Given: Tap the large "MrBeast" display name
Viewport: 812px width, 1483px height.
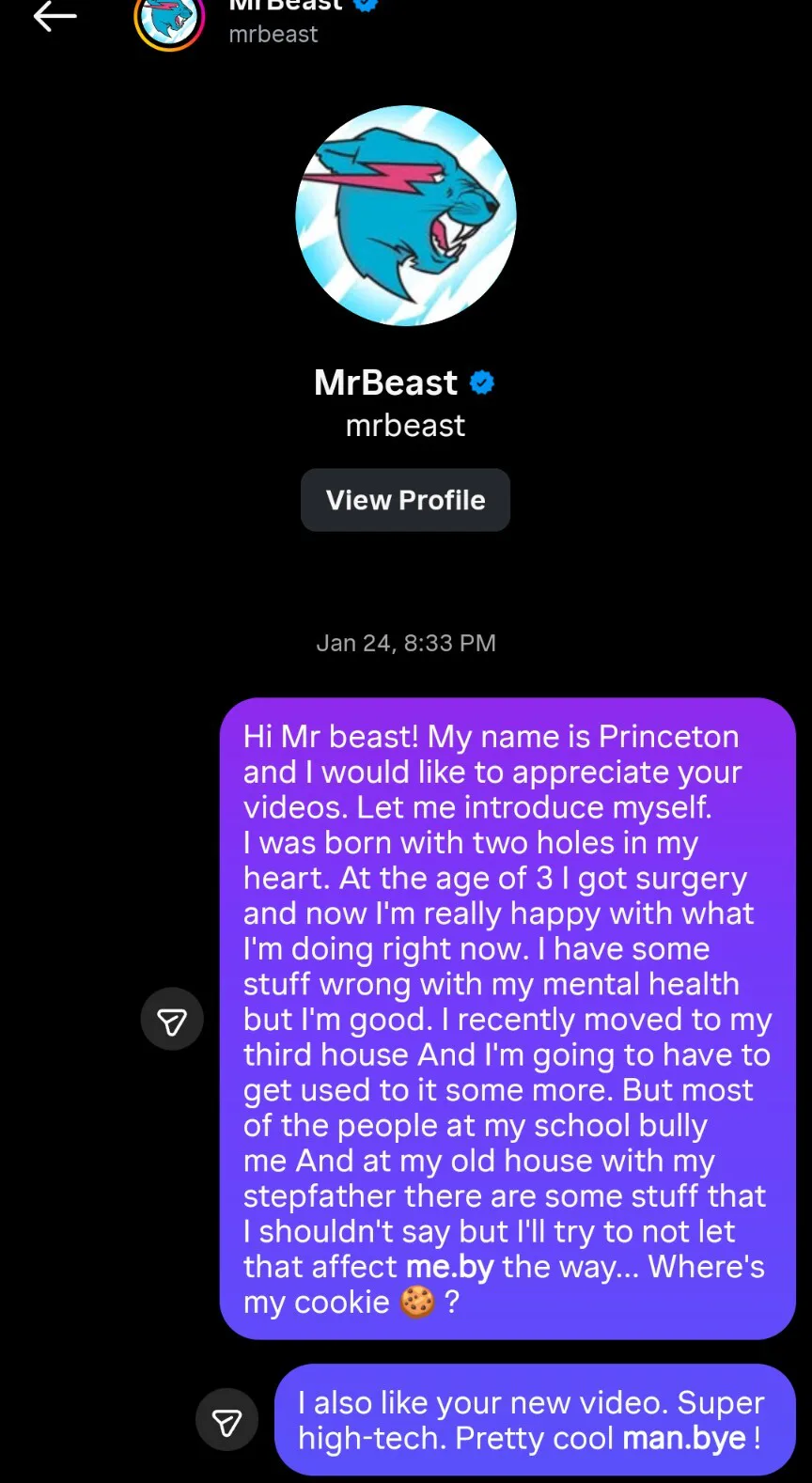Looking at the screenshot, I should pyautogui.click(x=385, y=382).
